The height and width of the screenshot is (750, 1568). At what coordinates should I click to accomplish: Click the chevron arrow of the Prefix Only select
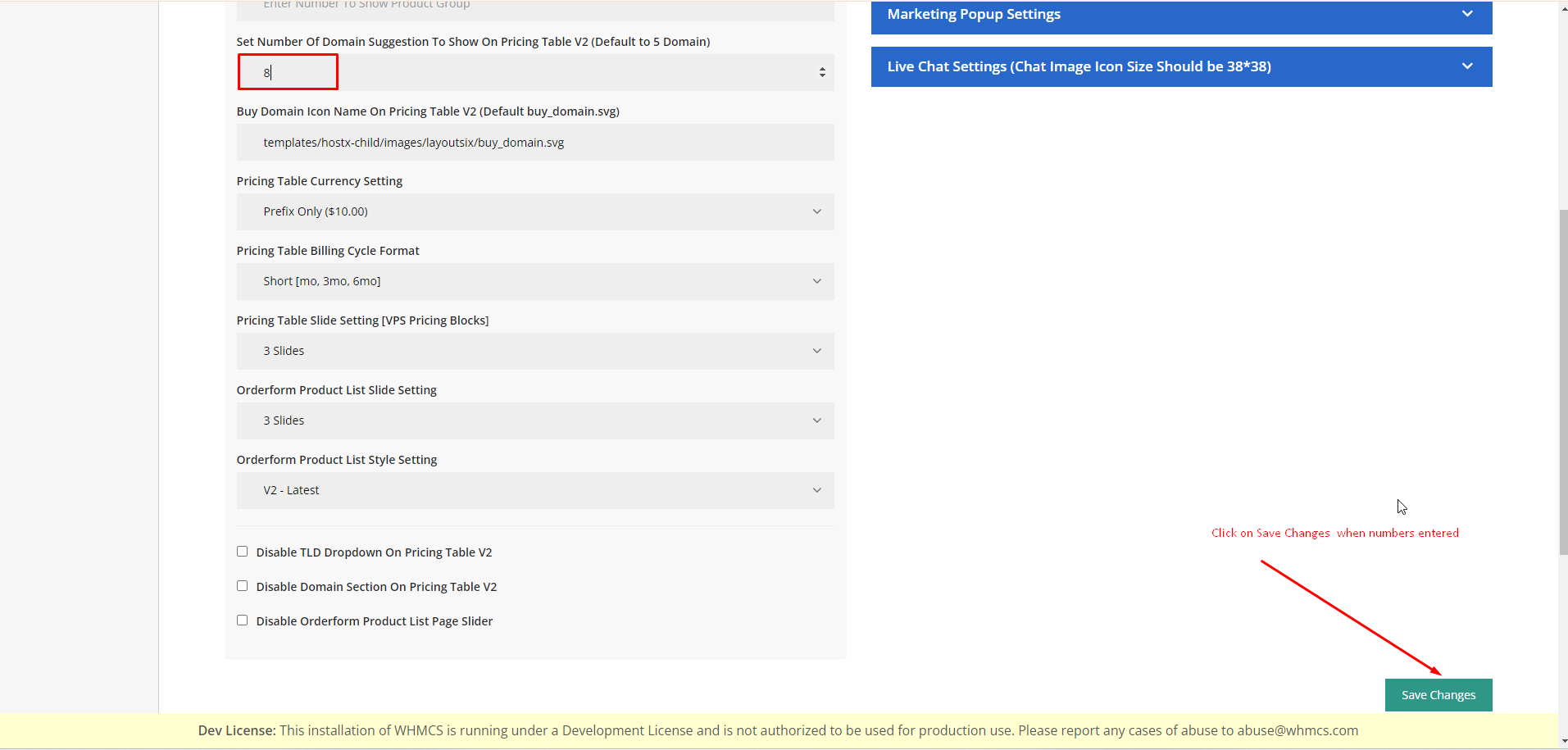pyautogui.click(x=816, y=211)
